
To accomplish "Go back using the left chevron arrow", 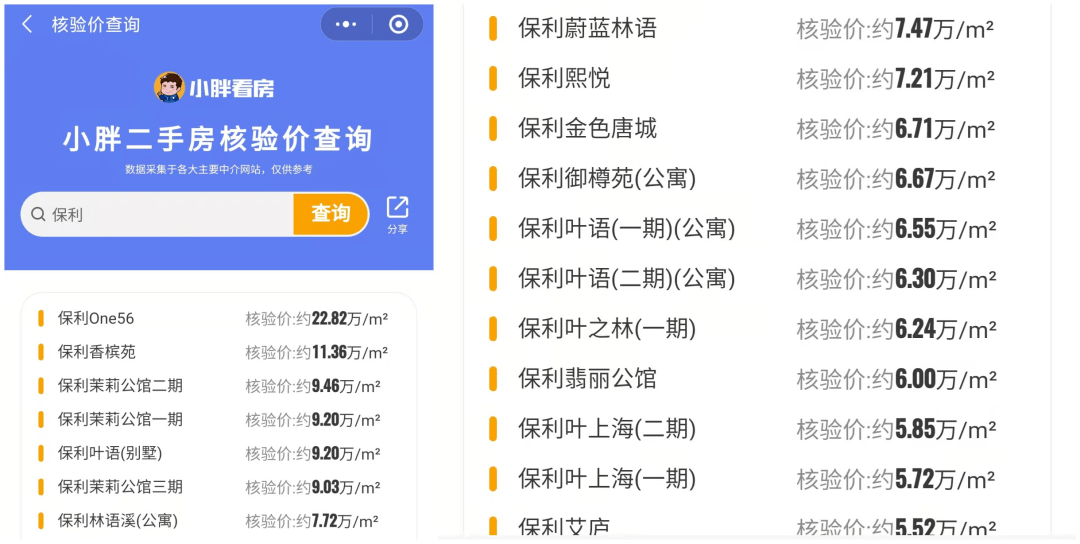I will [x=27, y=25].
